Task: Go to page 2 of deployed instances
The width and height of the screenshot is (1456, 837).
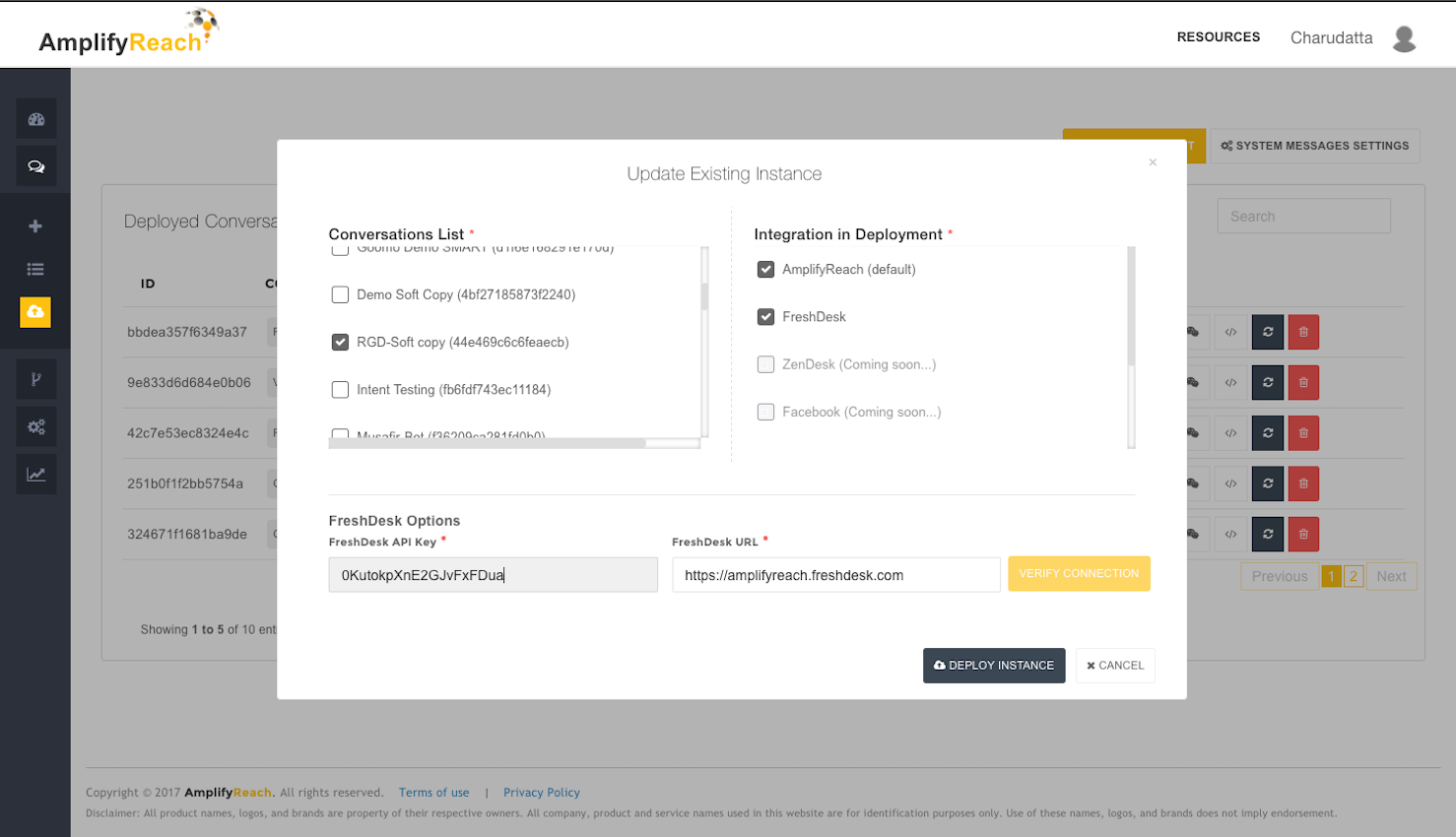Action: (1351, 575)
